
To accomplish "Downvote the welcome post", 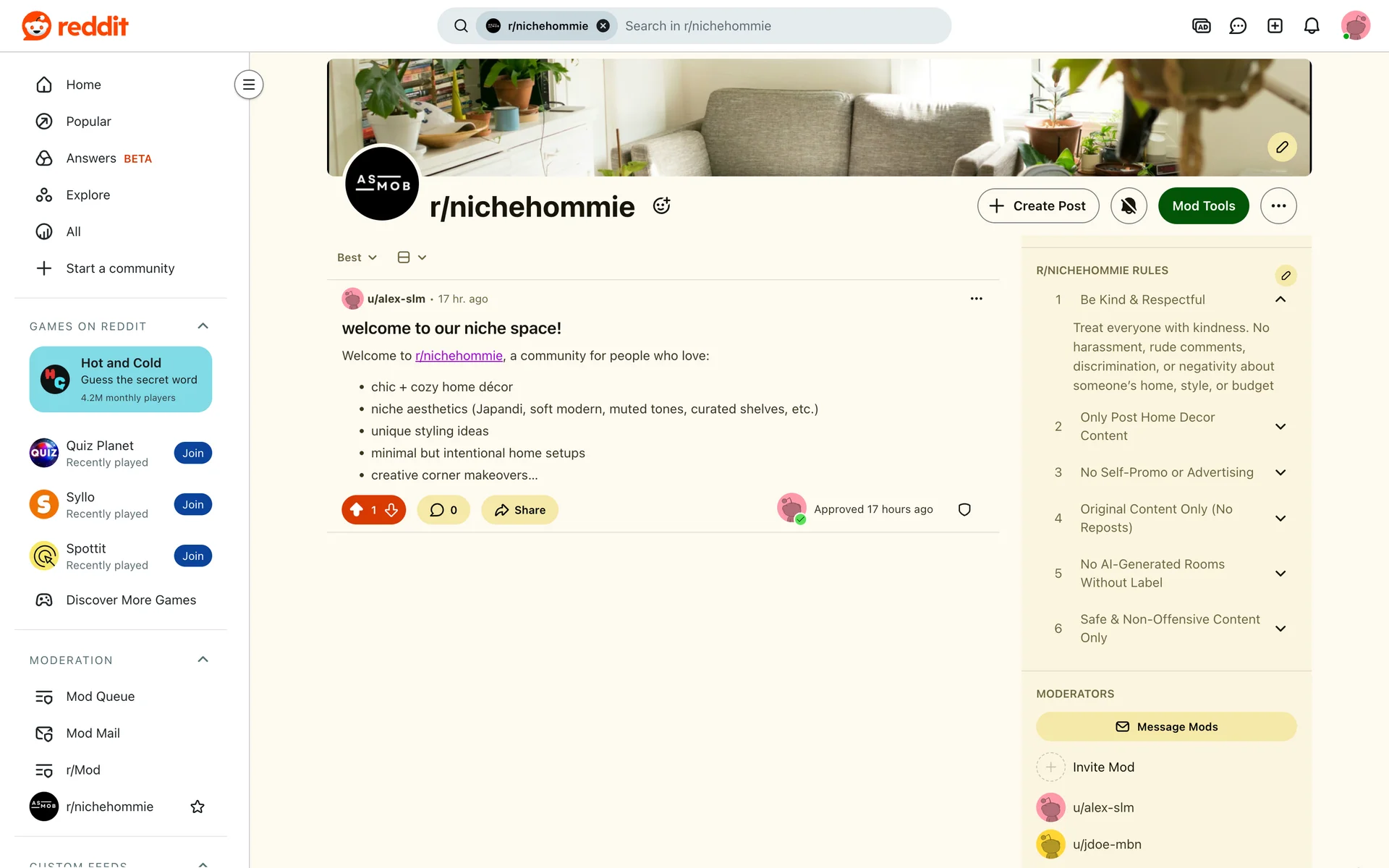I will 391,510.
